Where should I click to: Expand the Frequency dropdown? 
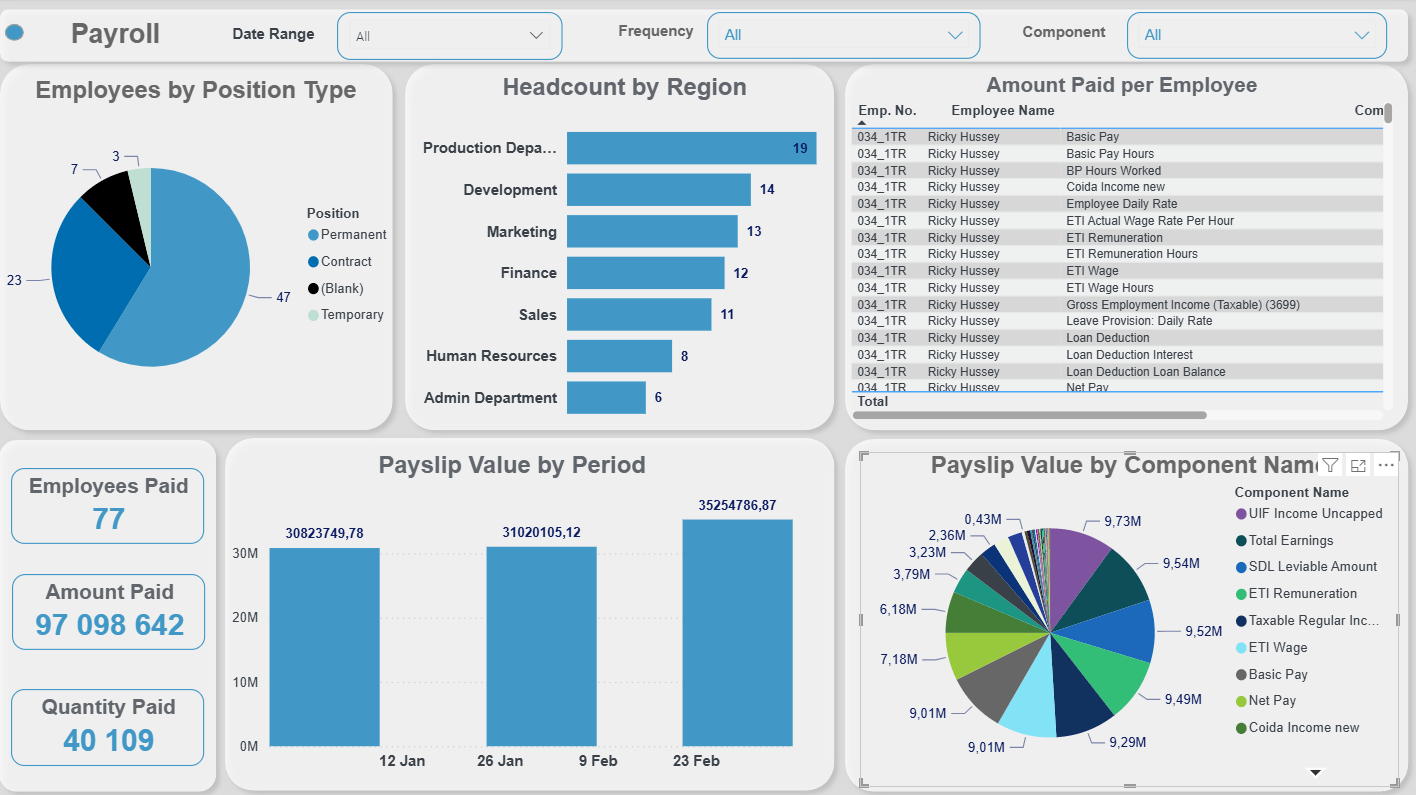(843, 36)
